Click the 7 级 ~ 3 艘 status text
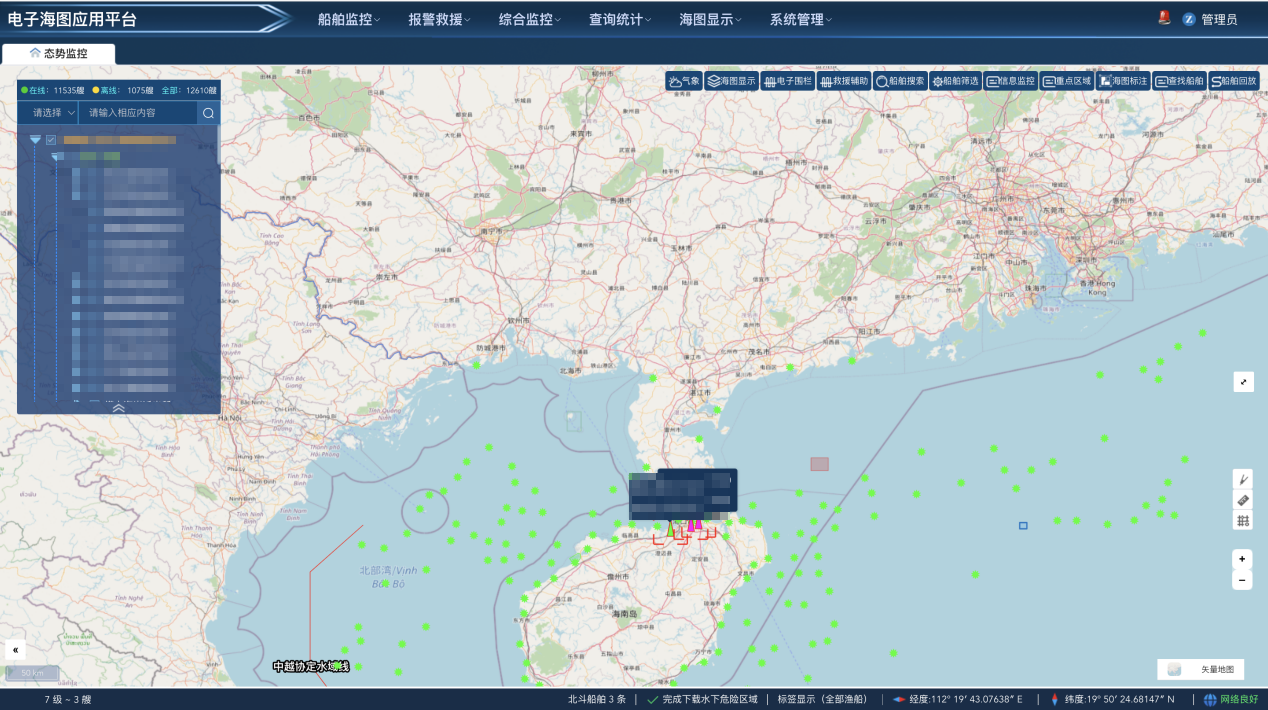1268x710 pixels. click(67, 699)
